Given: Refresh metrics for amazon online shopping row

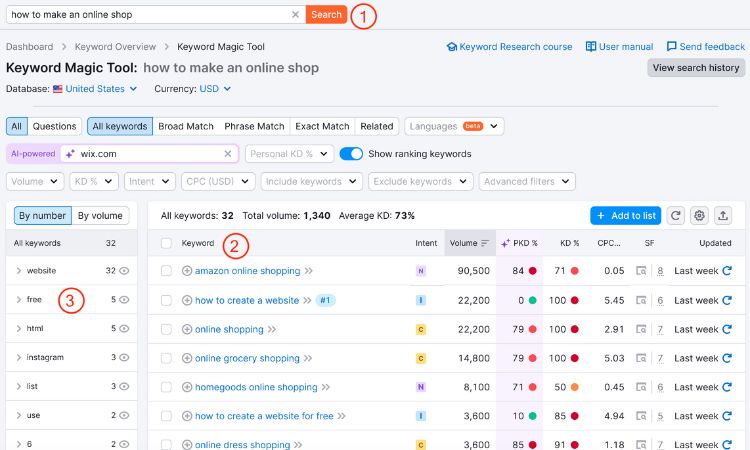Looking at the screenshot, I should tap(727, 271).
